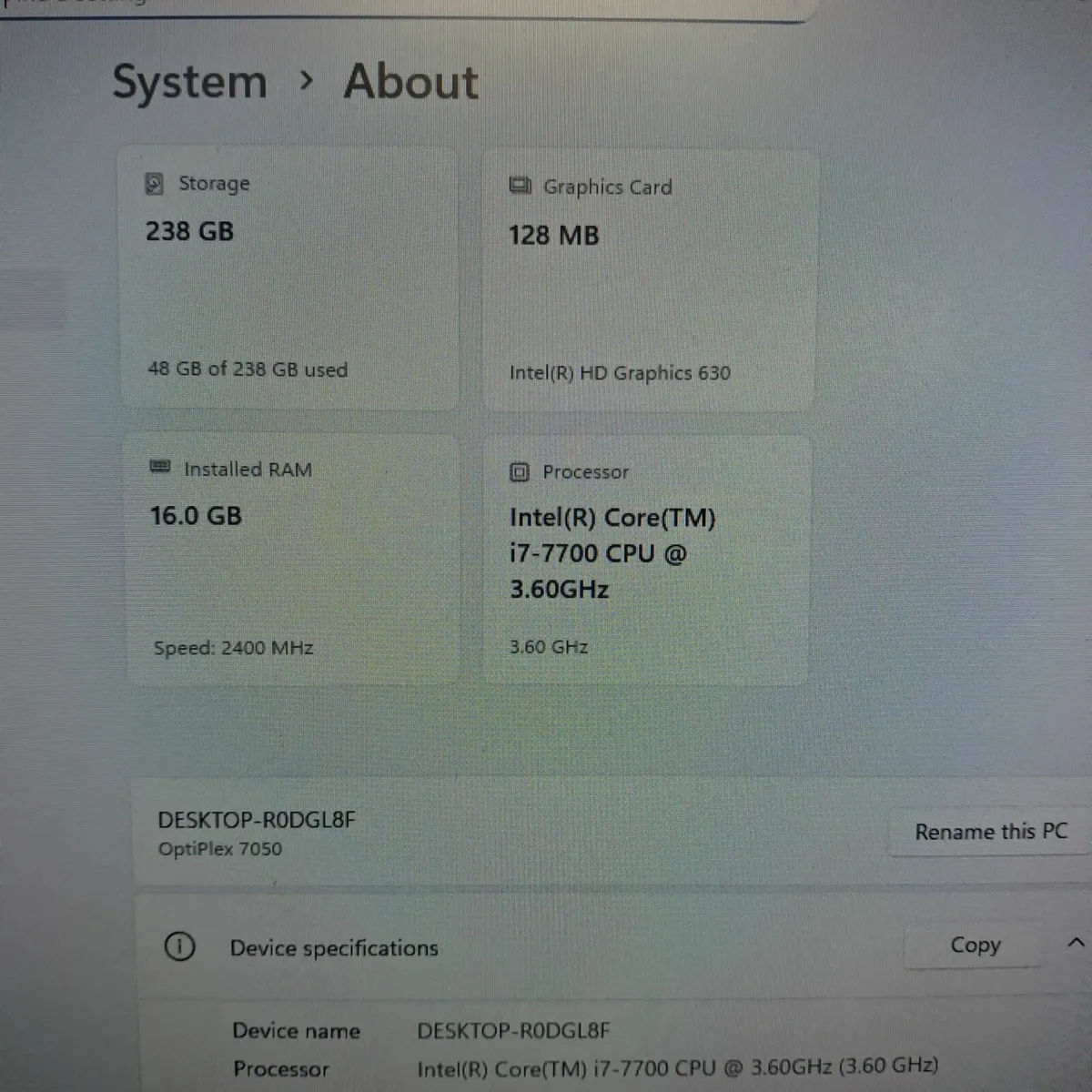
Task: Click the Intel HD Graphics 630 label
Action: coord(620,372)
